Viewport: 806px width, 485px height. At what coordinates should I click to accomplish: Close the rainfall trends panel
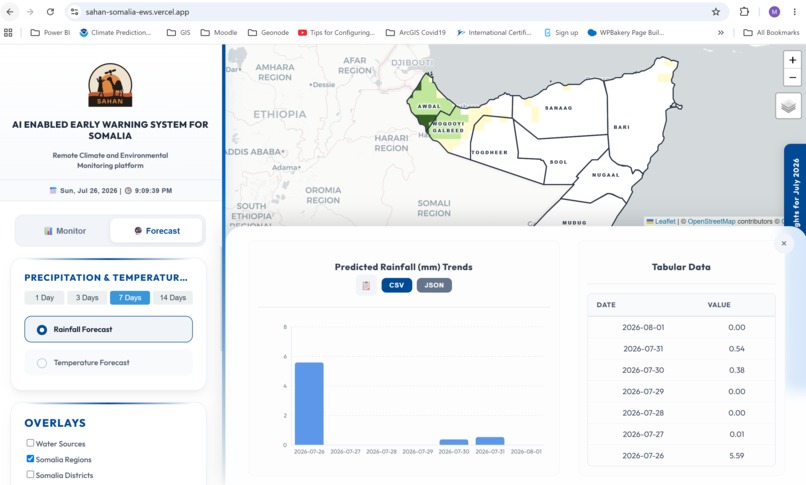[x=783, y=244]
